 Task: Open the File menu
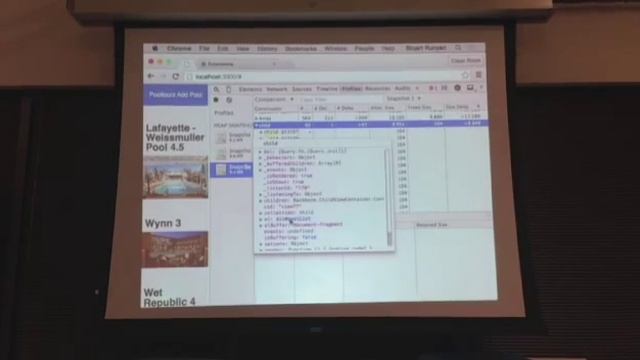click(204, 48)
